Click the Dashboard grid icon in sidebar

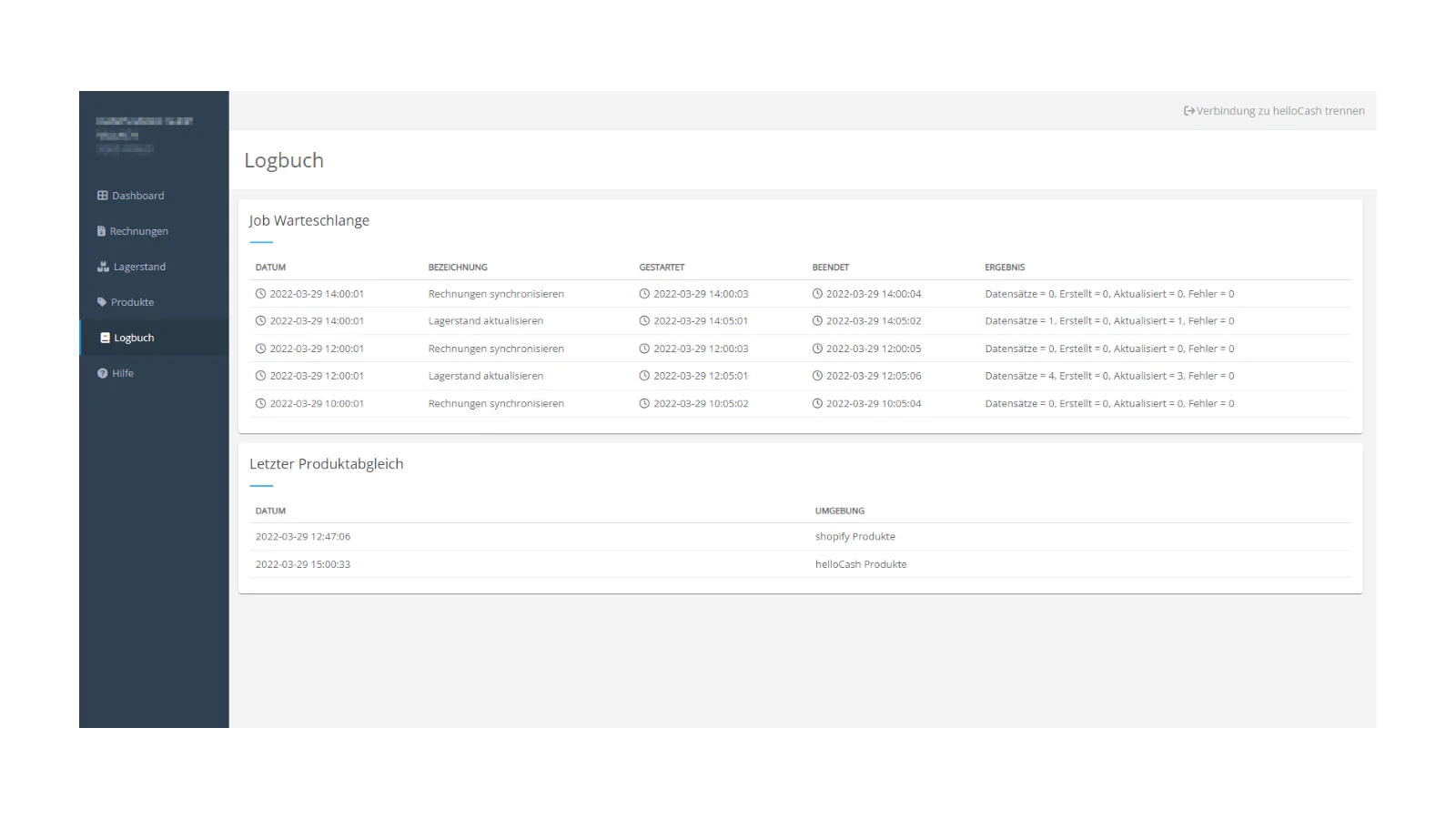(102, 196)
